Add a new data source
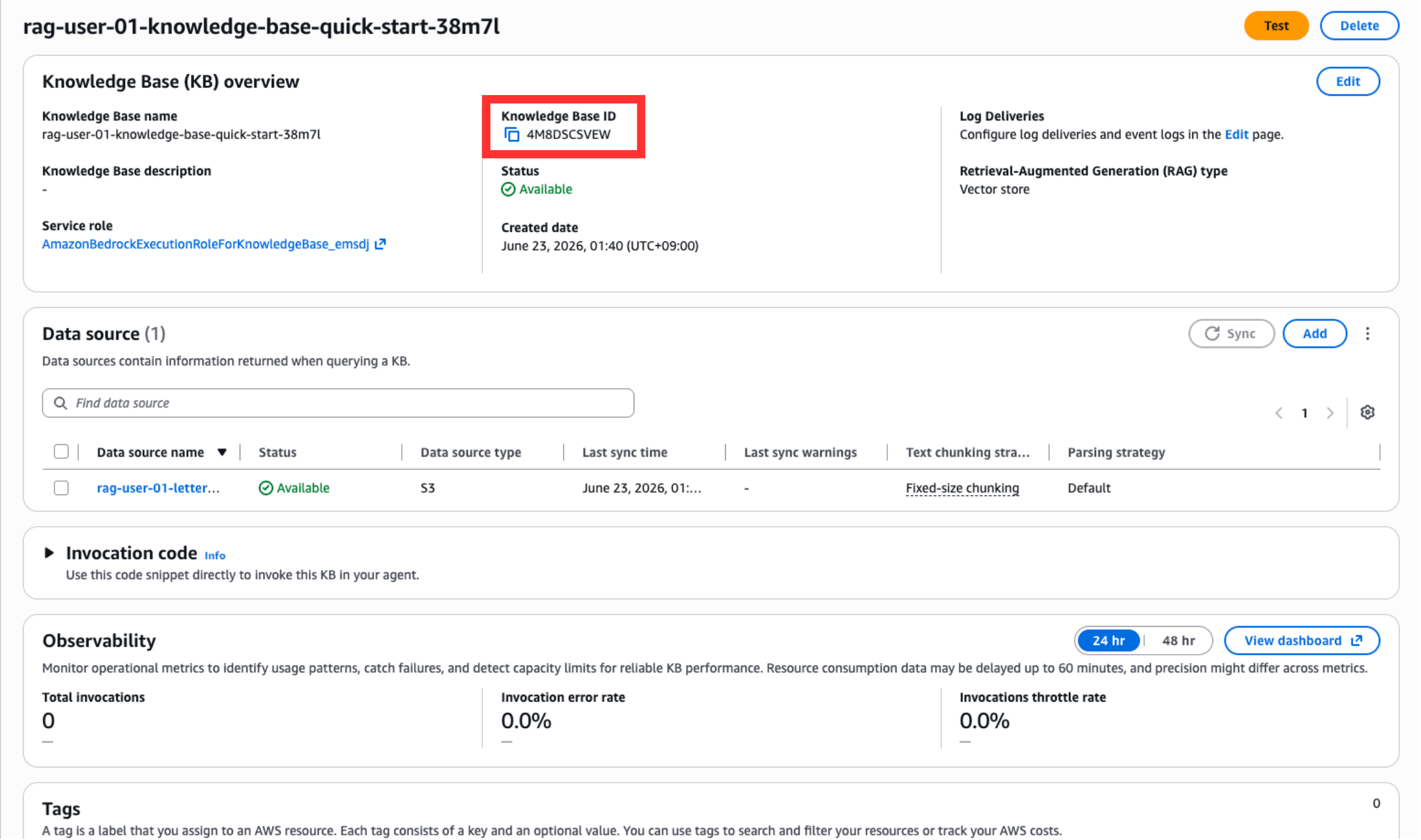This screenshot has height=840, width=1421. coord(1315,334)
